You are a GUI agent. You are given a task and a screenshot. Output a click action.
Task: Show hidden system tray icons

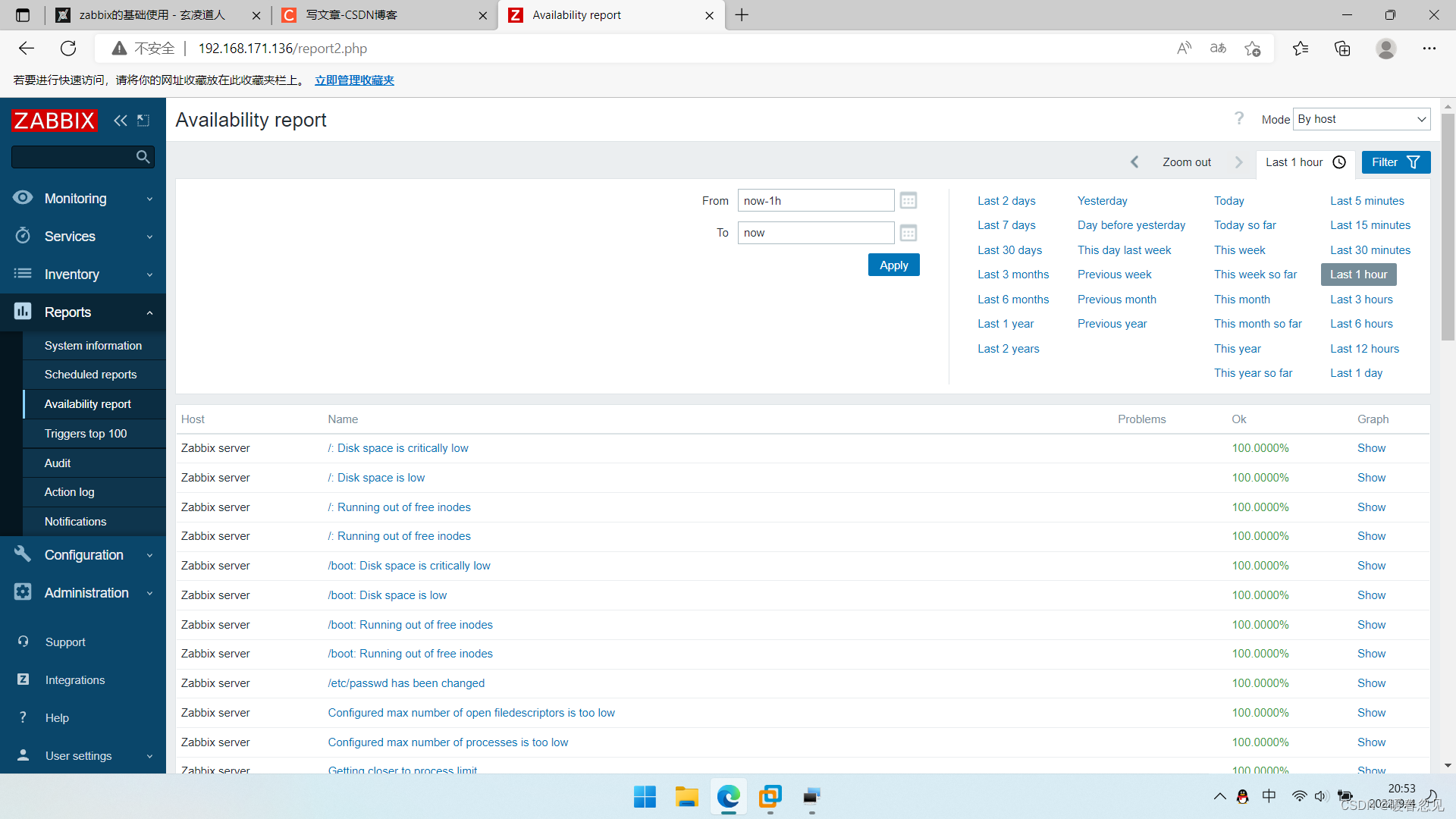pyautogui.click(x=1220, y=796)
